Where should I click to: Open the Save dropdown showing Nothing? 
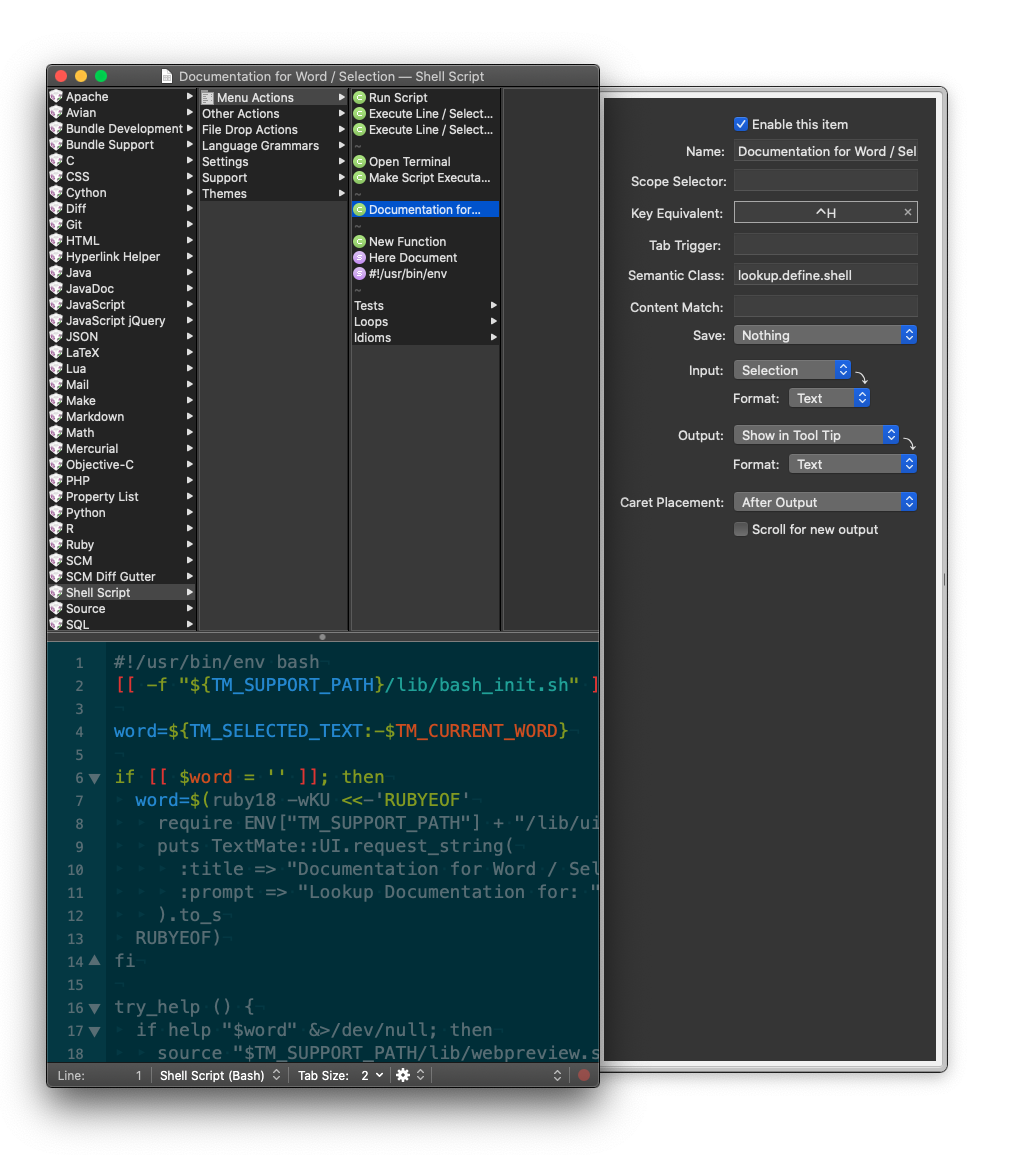click(x=825, y=335)
